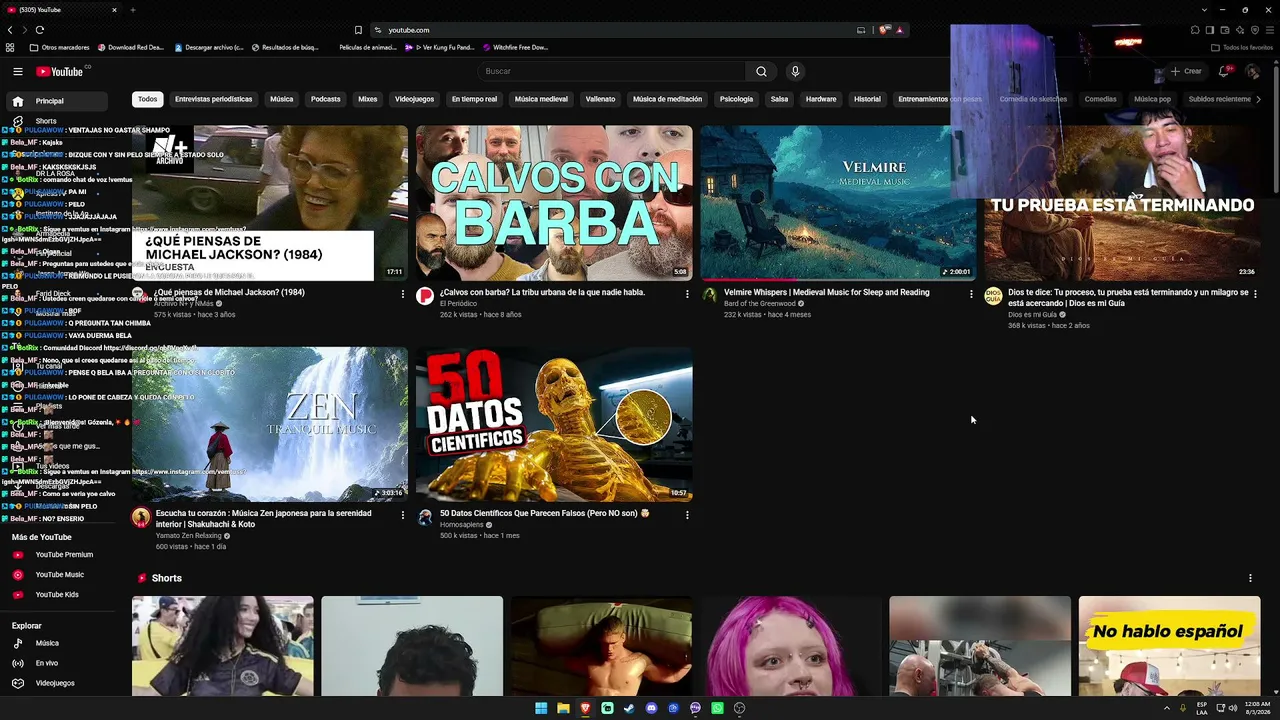Open the Windows Start menu
This screenshot has width=1280, height=720.
541,708
